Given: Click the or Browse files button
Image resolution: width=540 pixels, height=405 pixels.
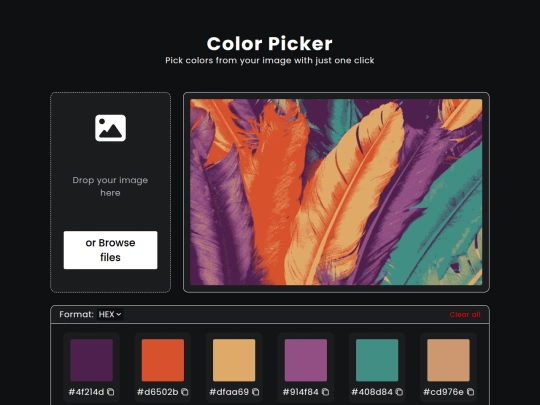Looking at the screenshot, I should [111, 250].
